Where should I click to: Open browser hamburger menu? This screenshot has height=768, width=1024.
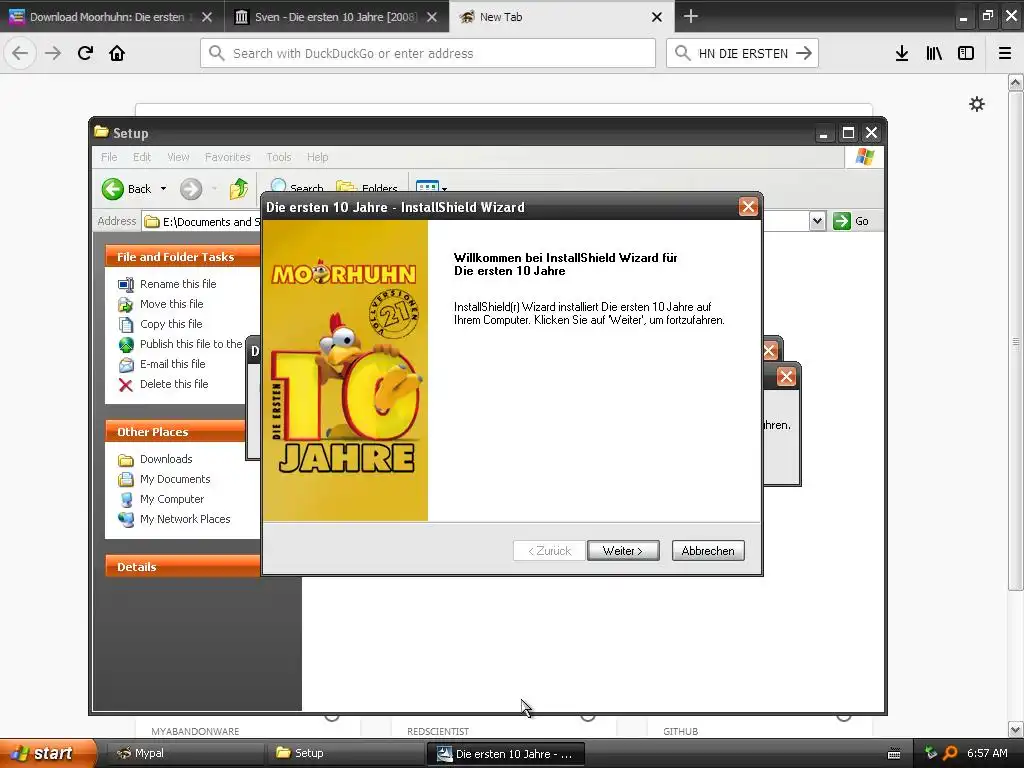(1005, 53)
